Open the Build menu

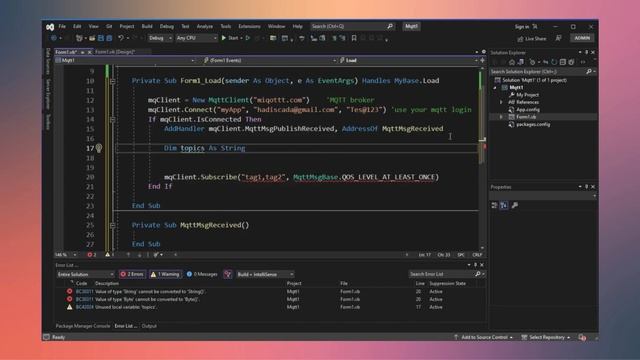coord(147,26)
